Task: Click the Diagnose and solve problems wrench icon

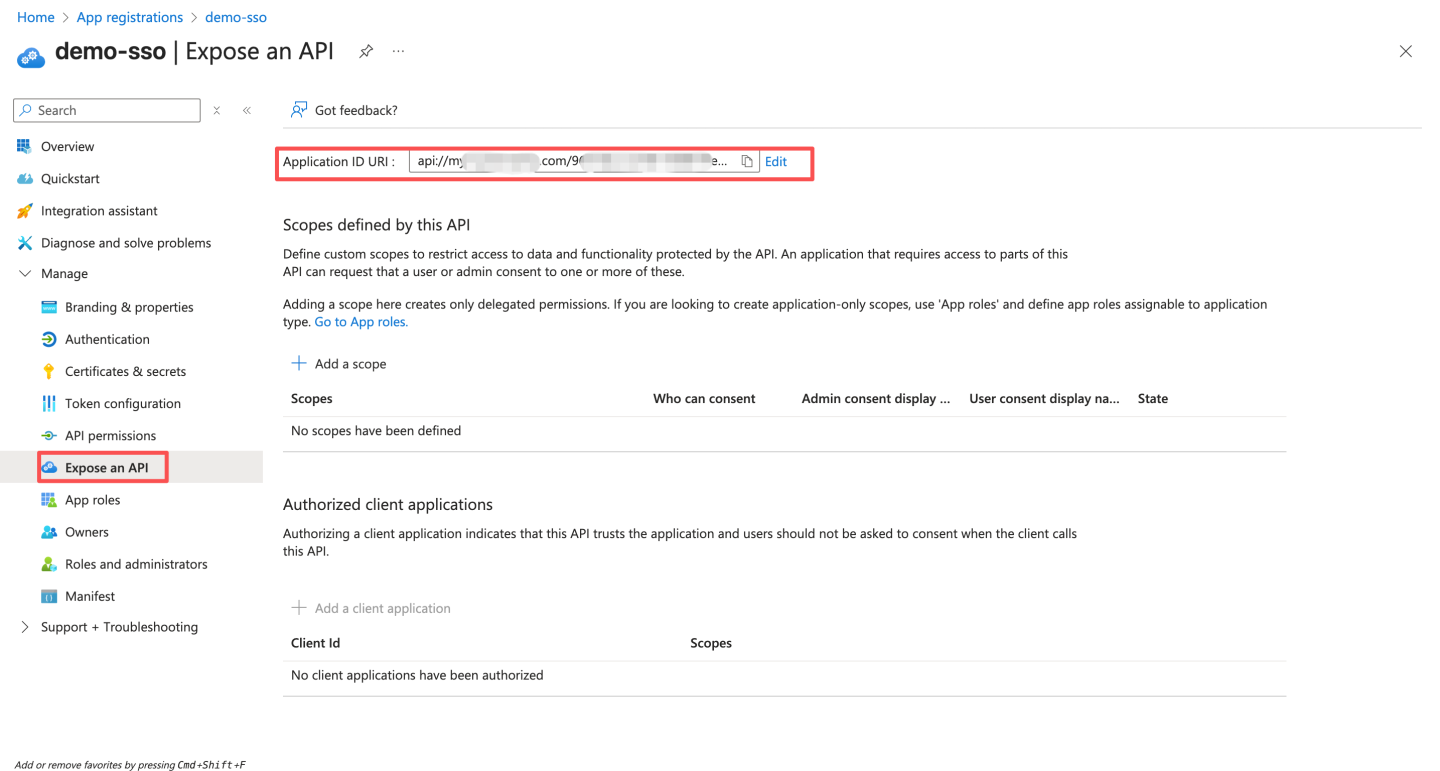Action: tap(25, 243)
